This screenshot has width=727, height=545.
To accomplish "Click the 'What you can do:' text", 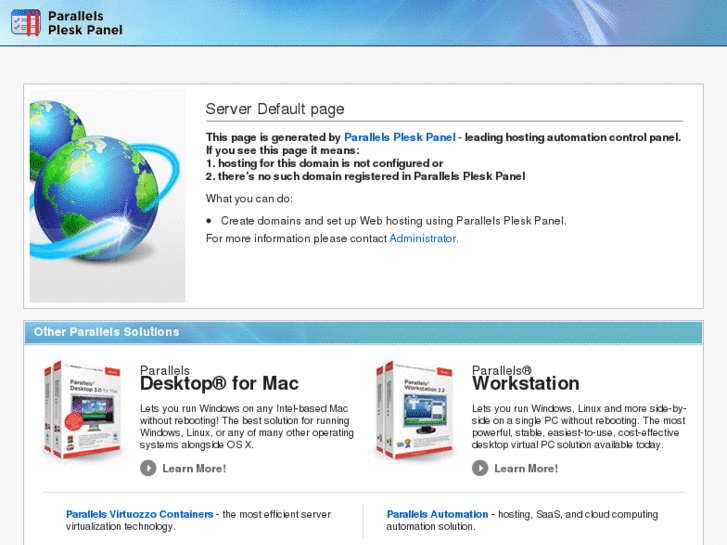I will click(249, 199).
